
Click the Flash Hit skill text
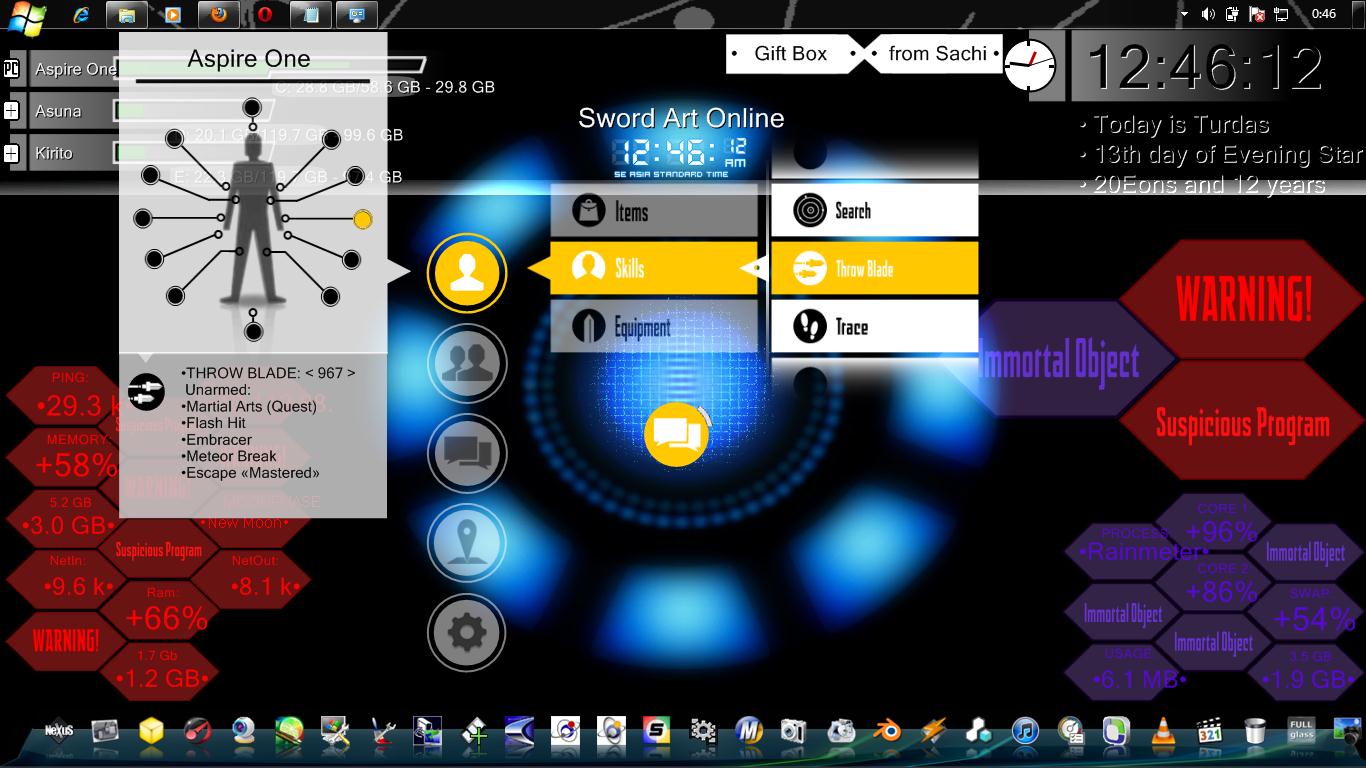coord(213,423)
